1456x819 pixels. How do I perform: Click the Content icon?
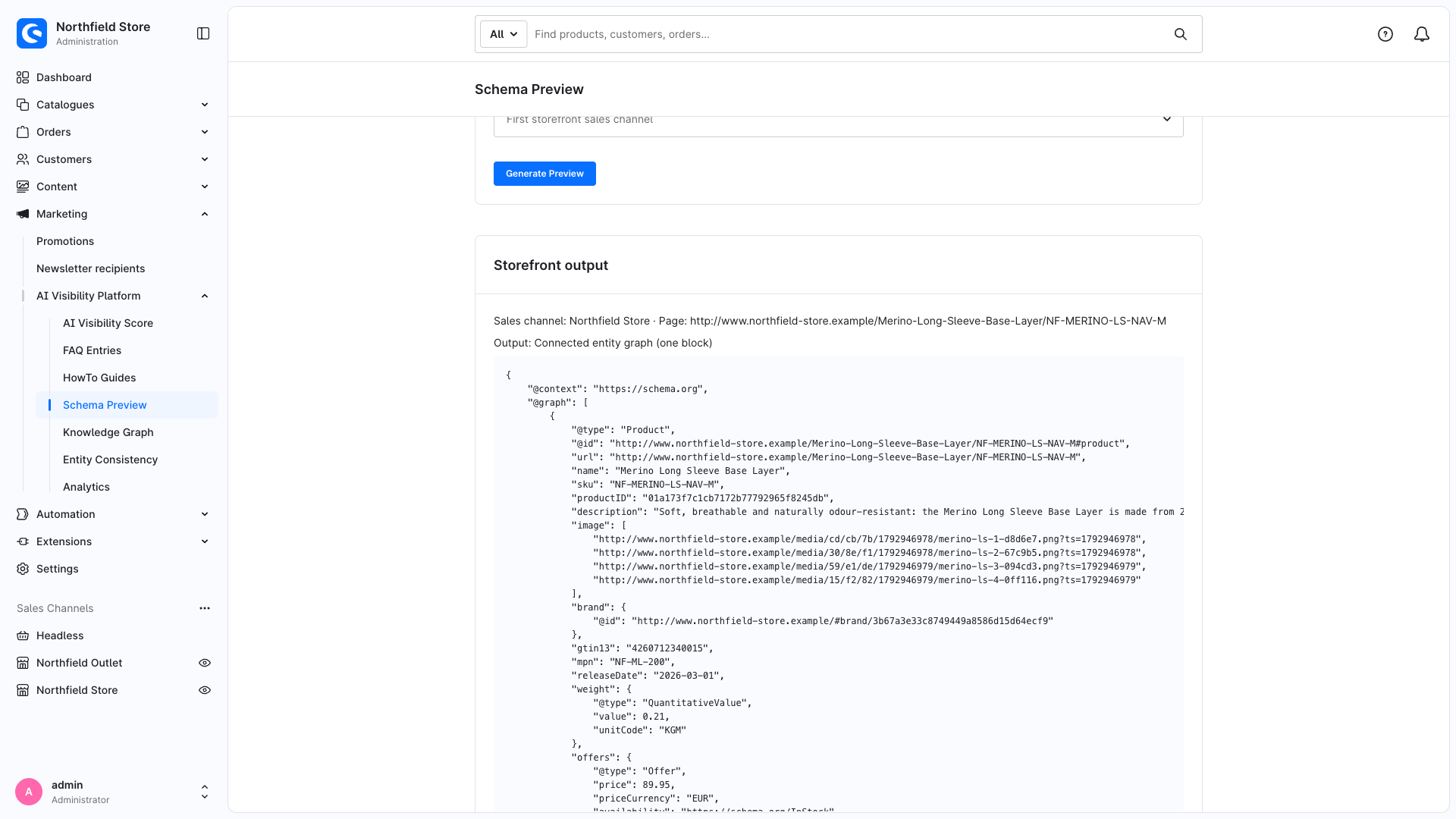pyautogui.click(x=23, y=187)
